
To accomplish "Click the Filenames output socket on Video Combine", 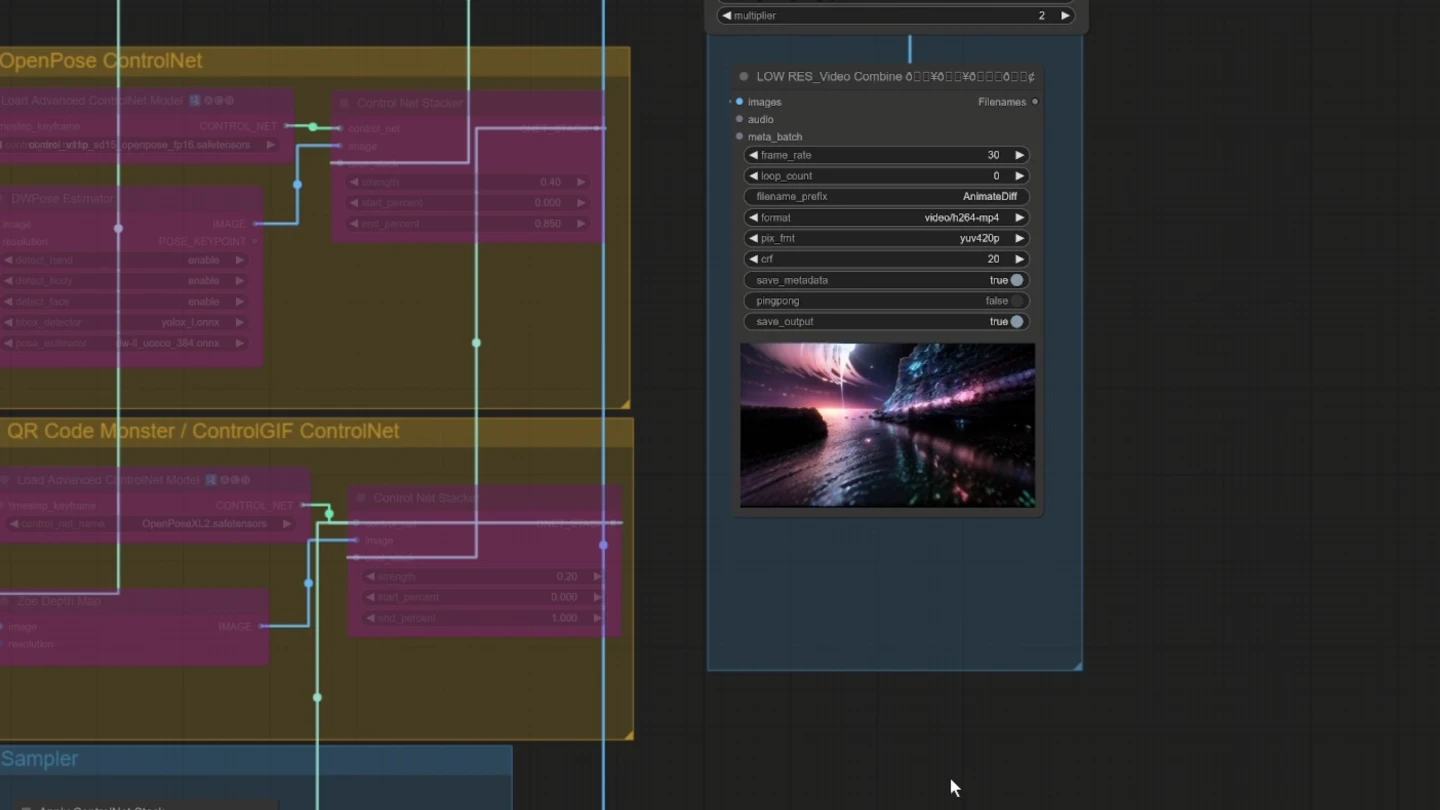I will (x=1035, y=101).
